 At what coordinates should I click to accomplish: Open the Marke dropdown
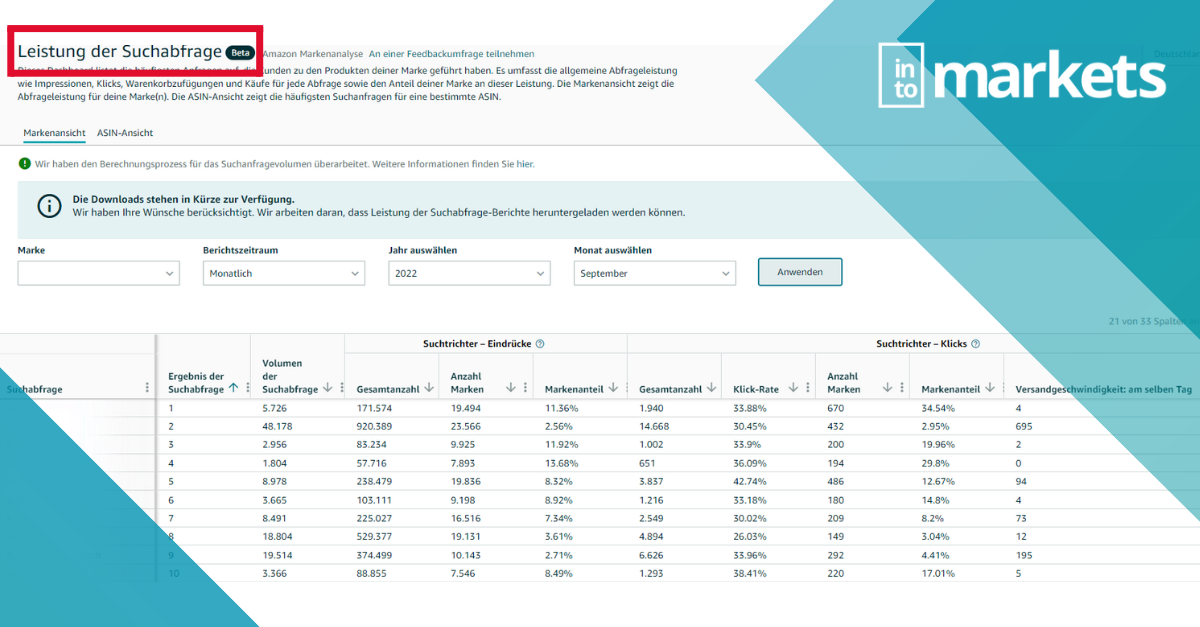99,273
